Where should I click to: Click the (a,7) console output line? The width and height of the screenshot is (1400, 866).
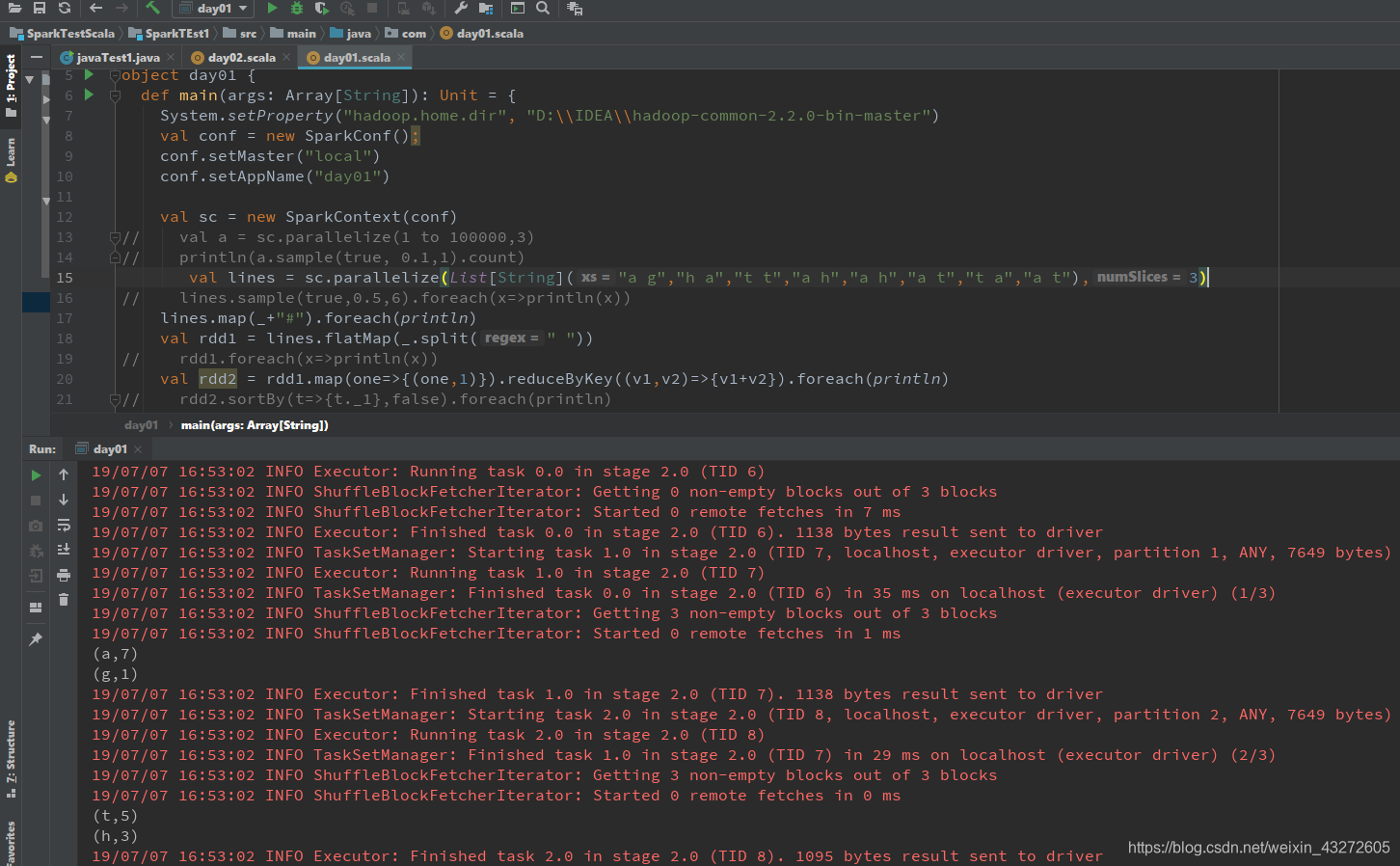(x=115, y=654)
